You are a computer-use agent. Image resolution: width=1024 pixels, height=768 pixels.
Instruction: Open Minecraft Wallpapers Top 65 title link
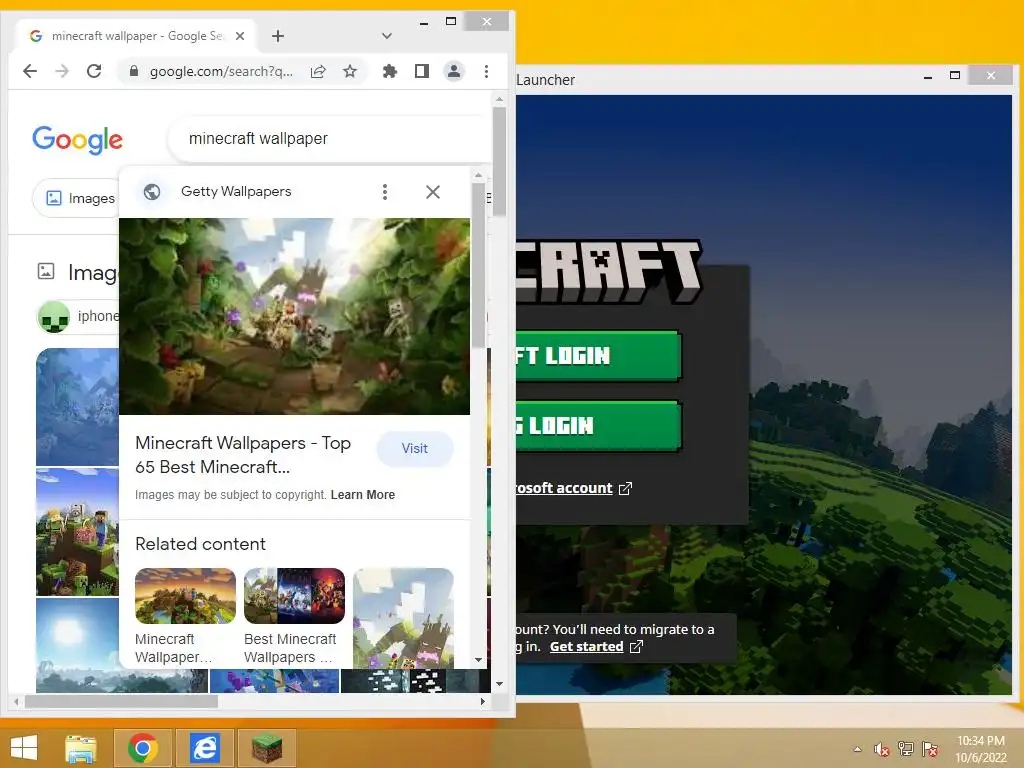point(243,455)
